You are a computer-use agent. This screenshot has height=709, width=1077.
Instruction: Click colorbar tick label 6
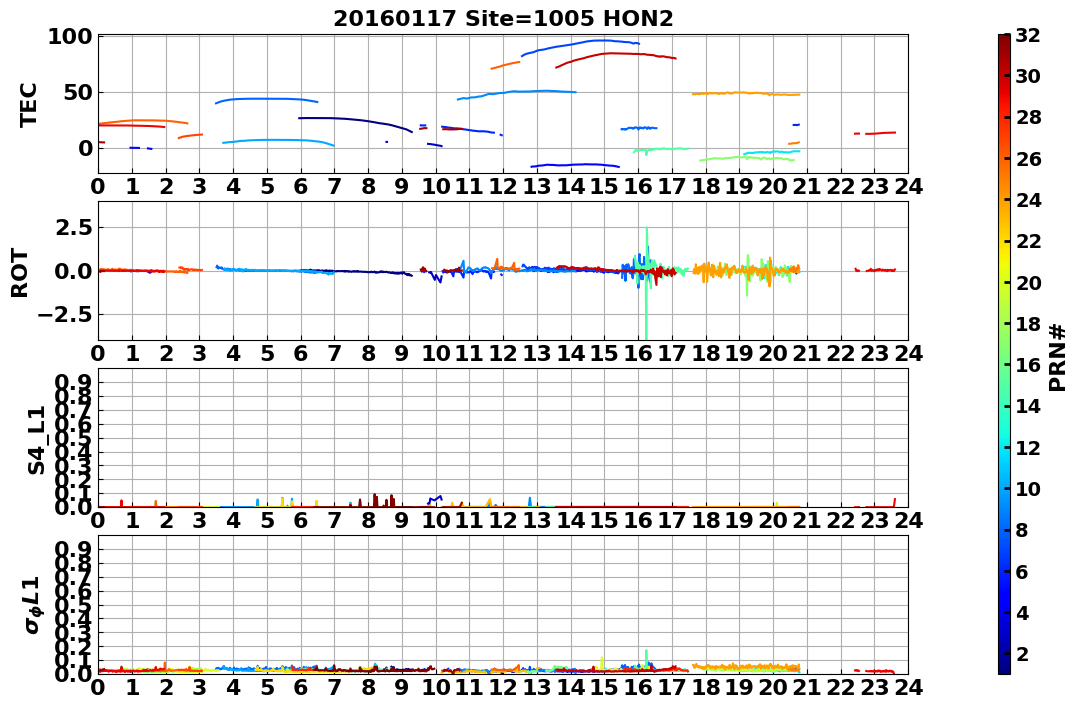tap(1022, 571)
